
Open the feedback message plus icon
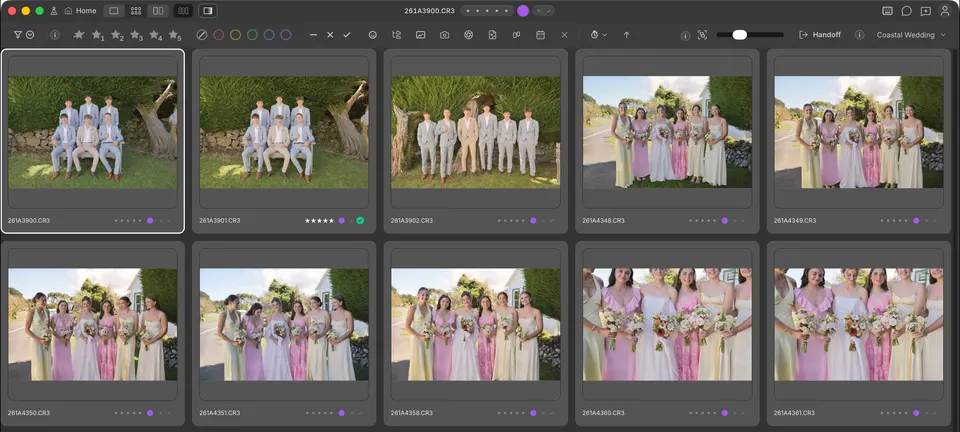tap(926, 10)
